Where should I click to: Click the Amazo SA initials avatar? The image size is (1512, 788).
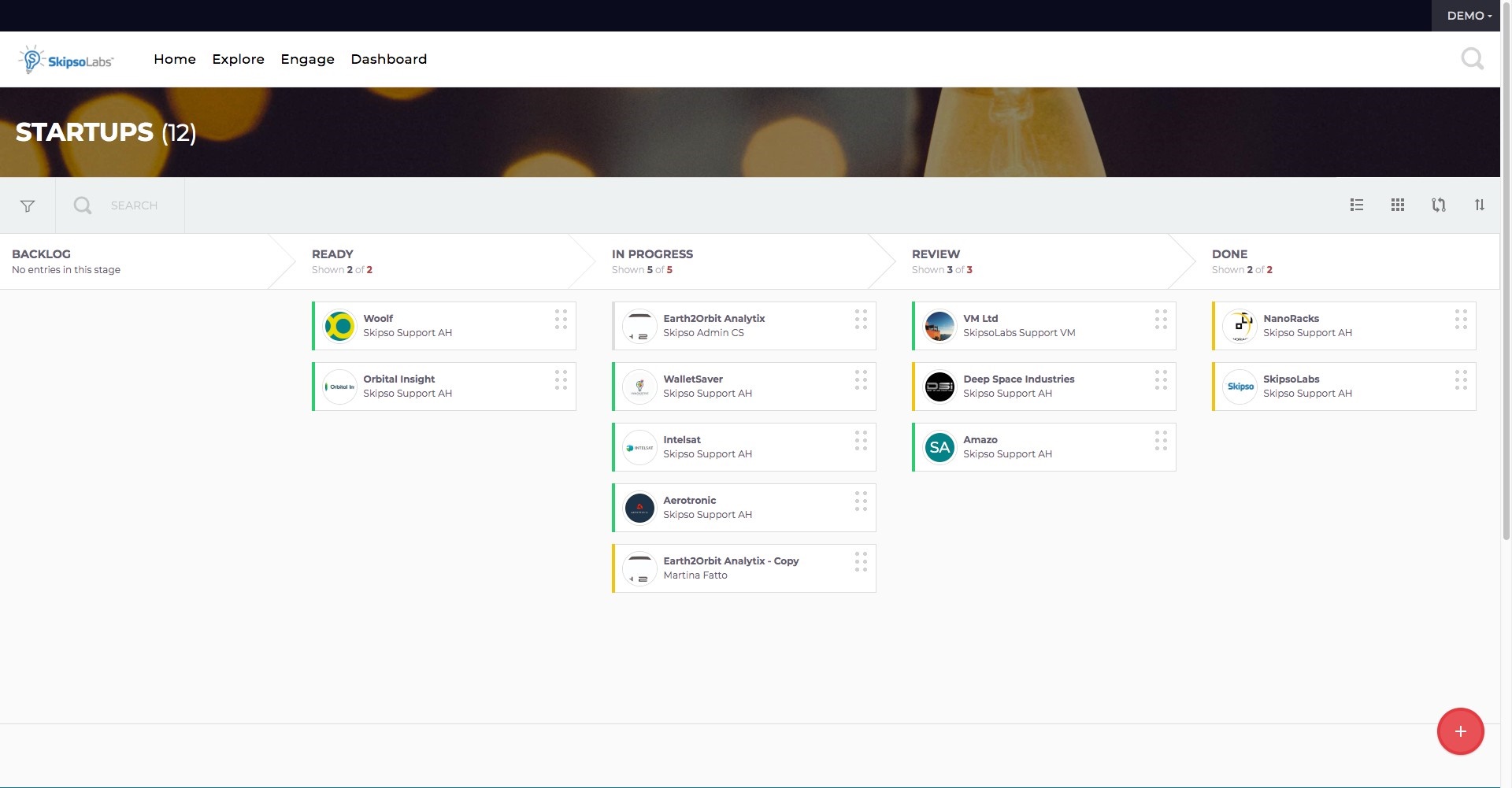point(939,447)
